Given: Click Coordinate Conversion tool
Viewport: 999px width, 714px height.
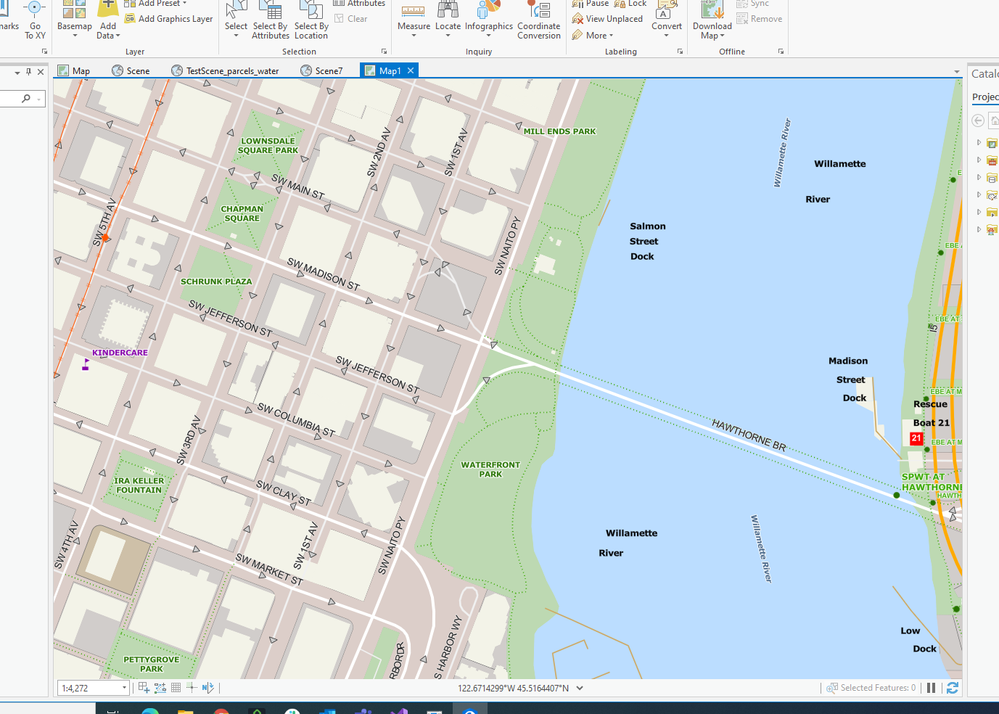Looking at the screenshot, I should (539, 20).
